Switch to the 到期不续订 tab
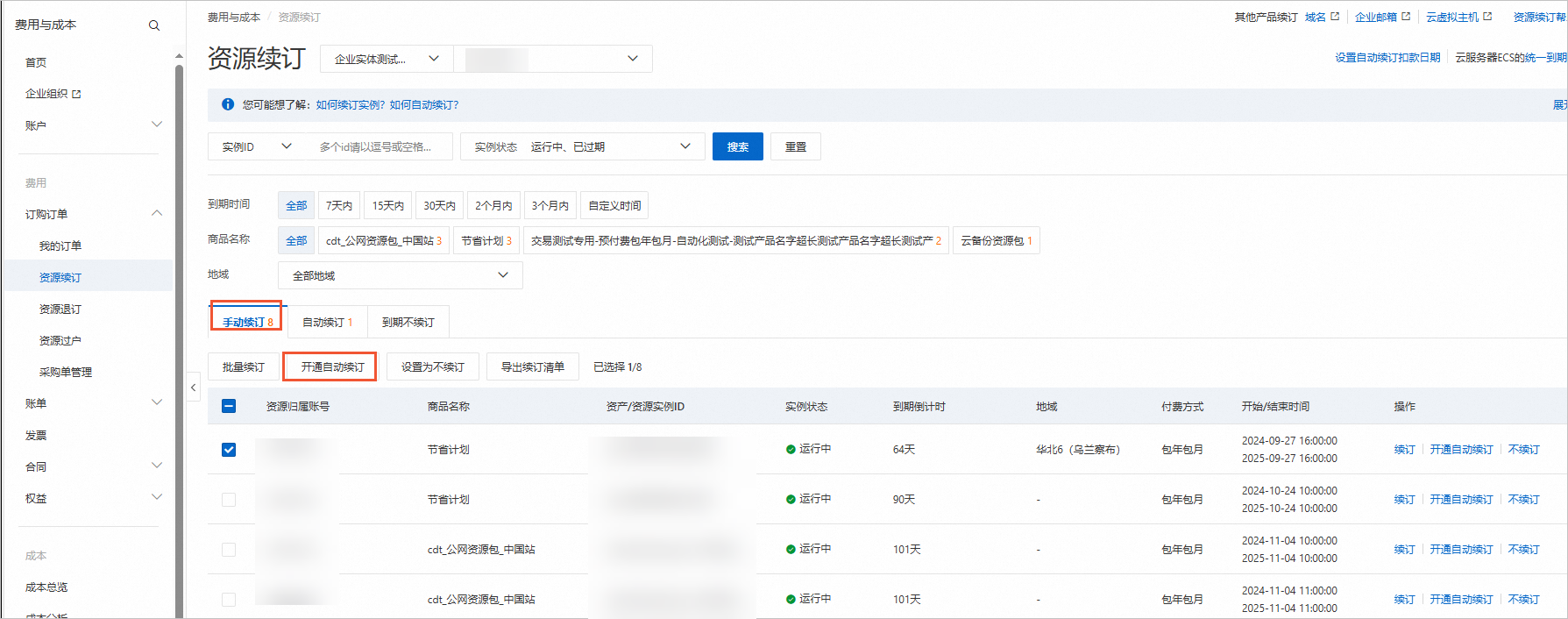This screenshot has height=619, width=1568. click(408, 322)
